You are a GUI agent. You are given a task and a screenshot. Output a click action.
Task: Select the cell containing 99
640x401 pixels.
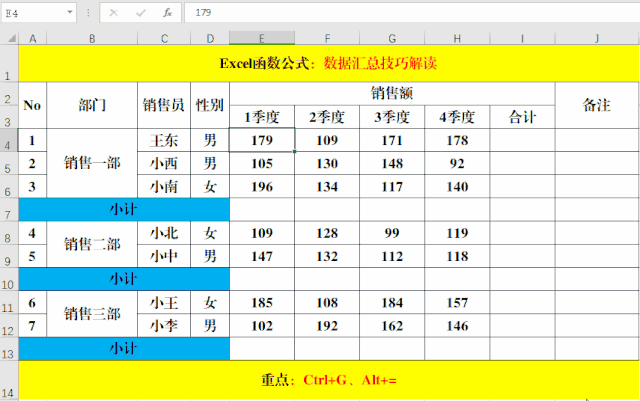pos(392,233)
